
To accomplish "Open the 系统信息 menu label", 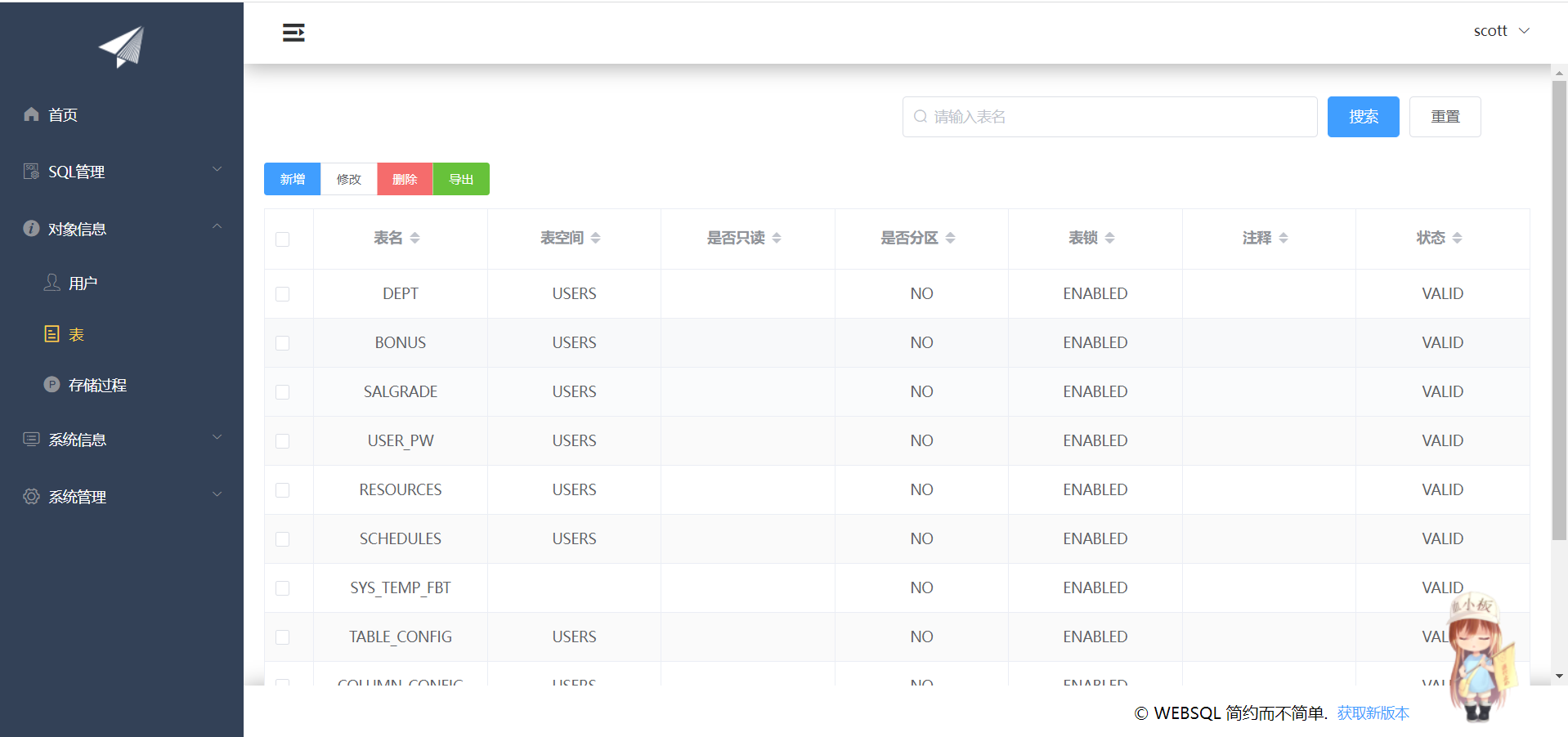I will coord(78,440).
